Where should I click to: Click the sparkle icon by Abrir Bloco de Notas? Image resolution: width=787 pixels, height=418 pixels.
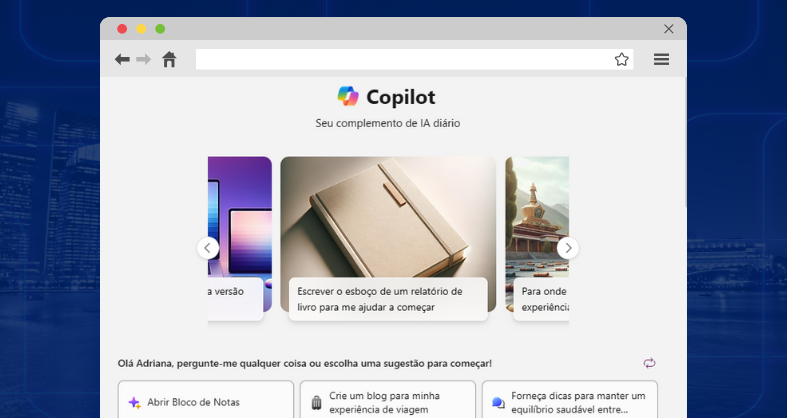pos(134,402)
